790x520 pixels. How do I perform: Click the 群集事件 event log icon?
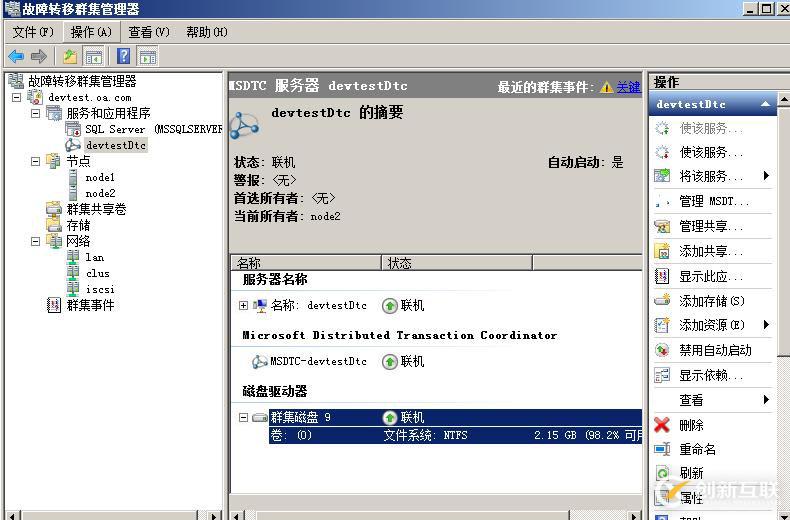pos(54,305)
